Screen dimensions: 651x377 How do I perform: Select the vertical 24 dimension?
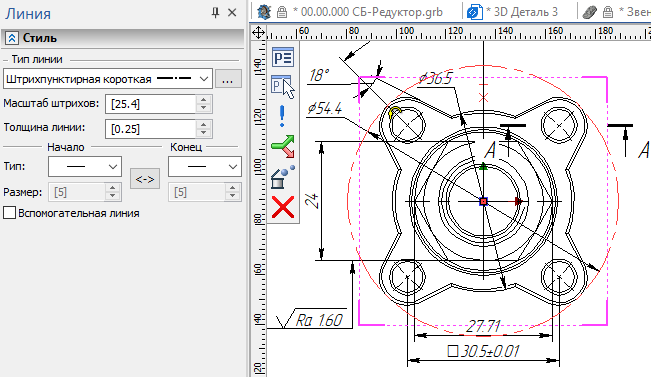[x=312, y=201]
